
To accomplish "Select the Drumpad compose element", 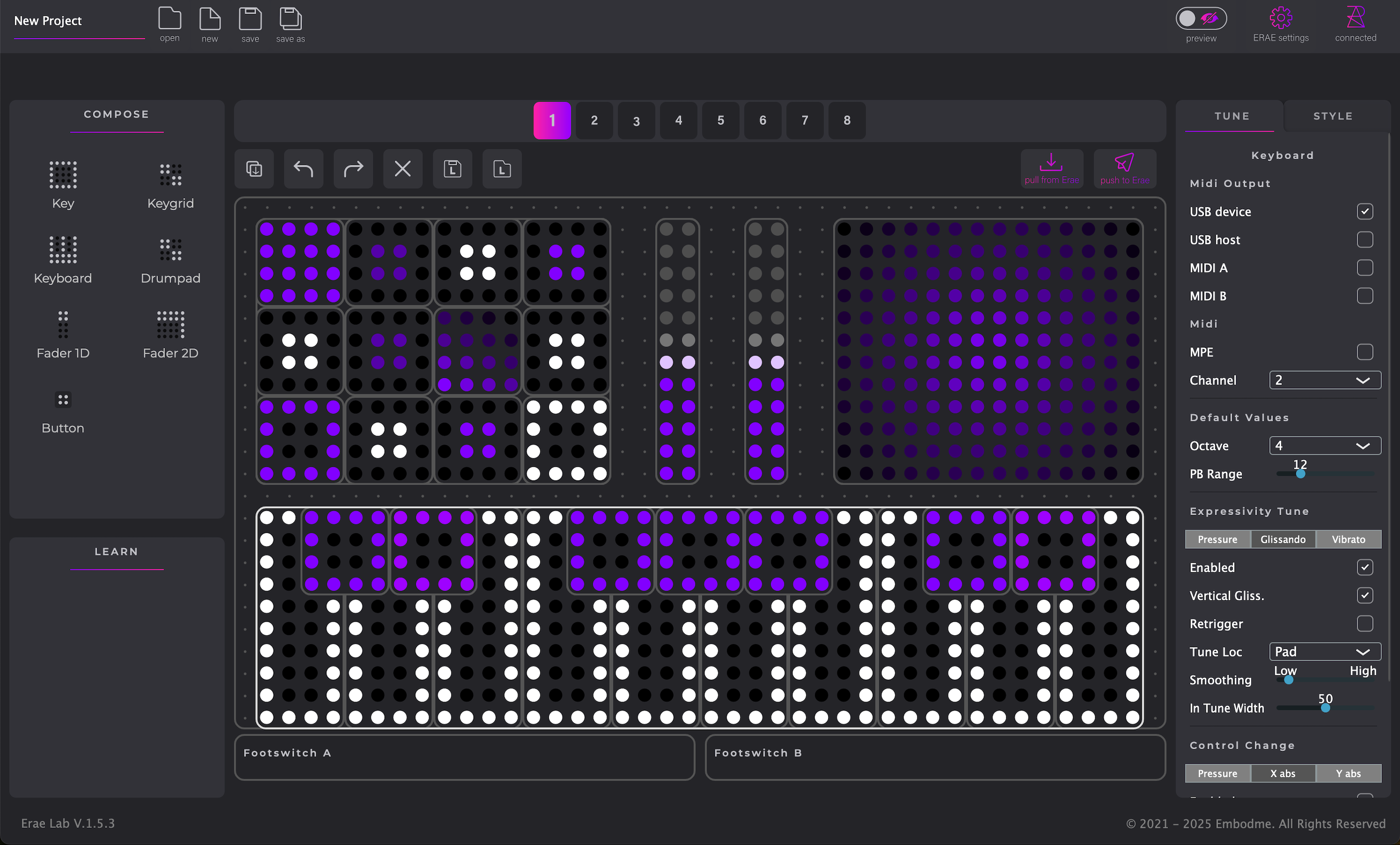I will [x=171, y=250].
